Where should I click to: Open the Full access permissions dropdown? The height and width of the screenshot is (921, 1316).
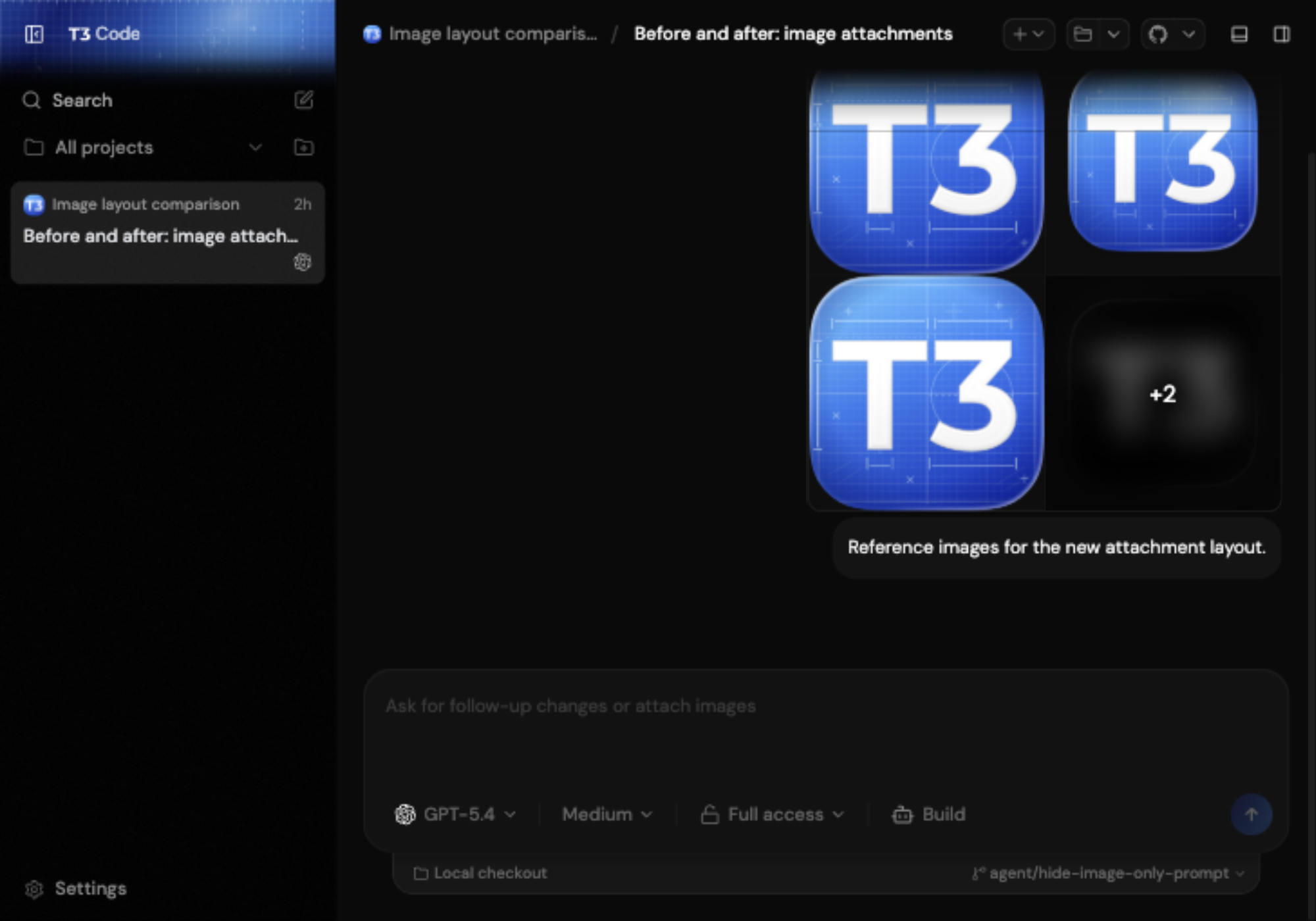(772, 814)
